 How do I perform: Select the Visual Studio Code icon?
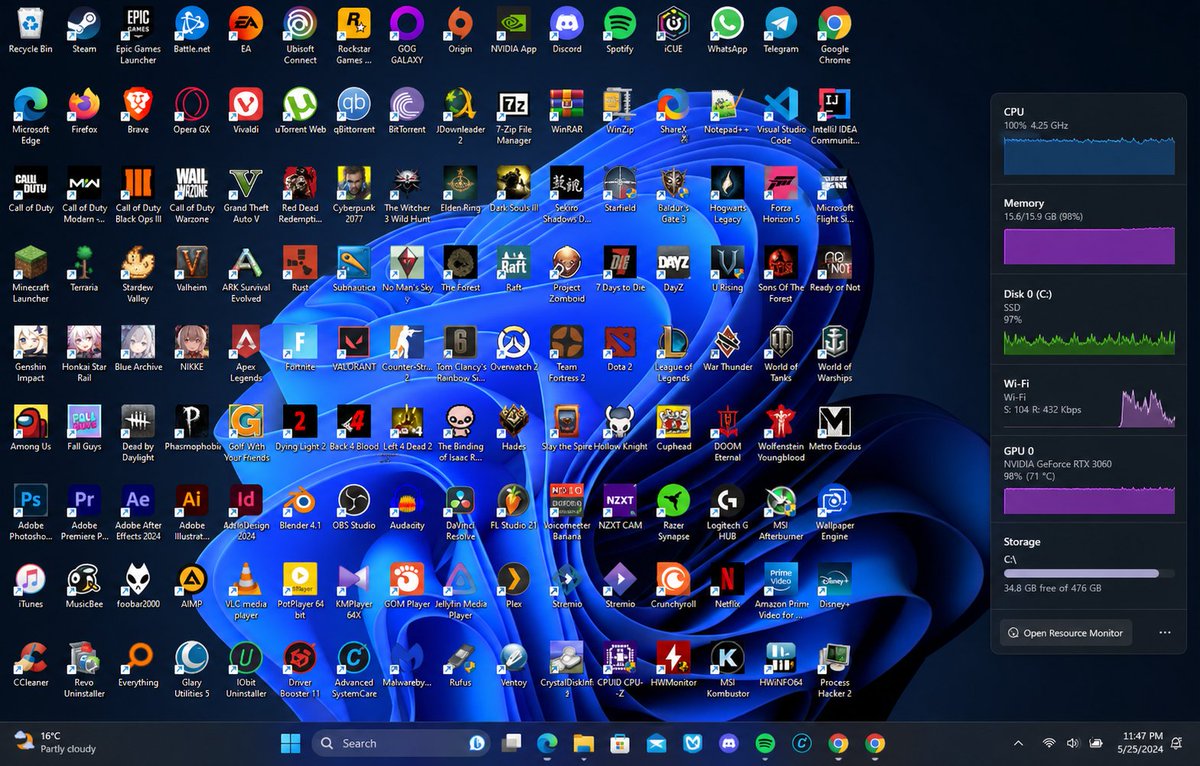pos(781,116)
